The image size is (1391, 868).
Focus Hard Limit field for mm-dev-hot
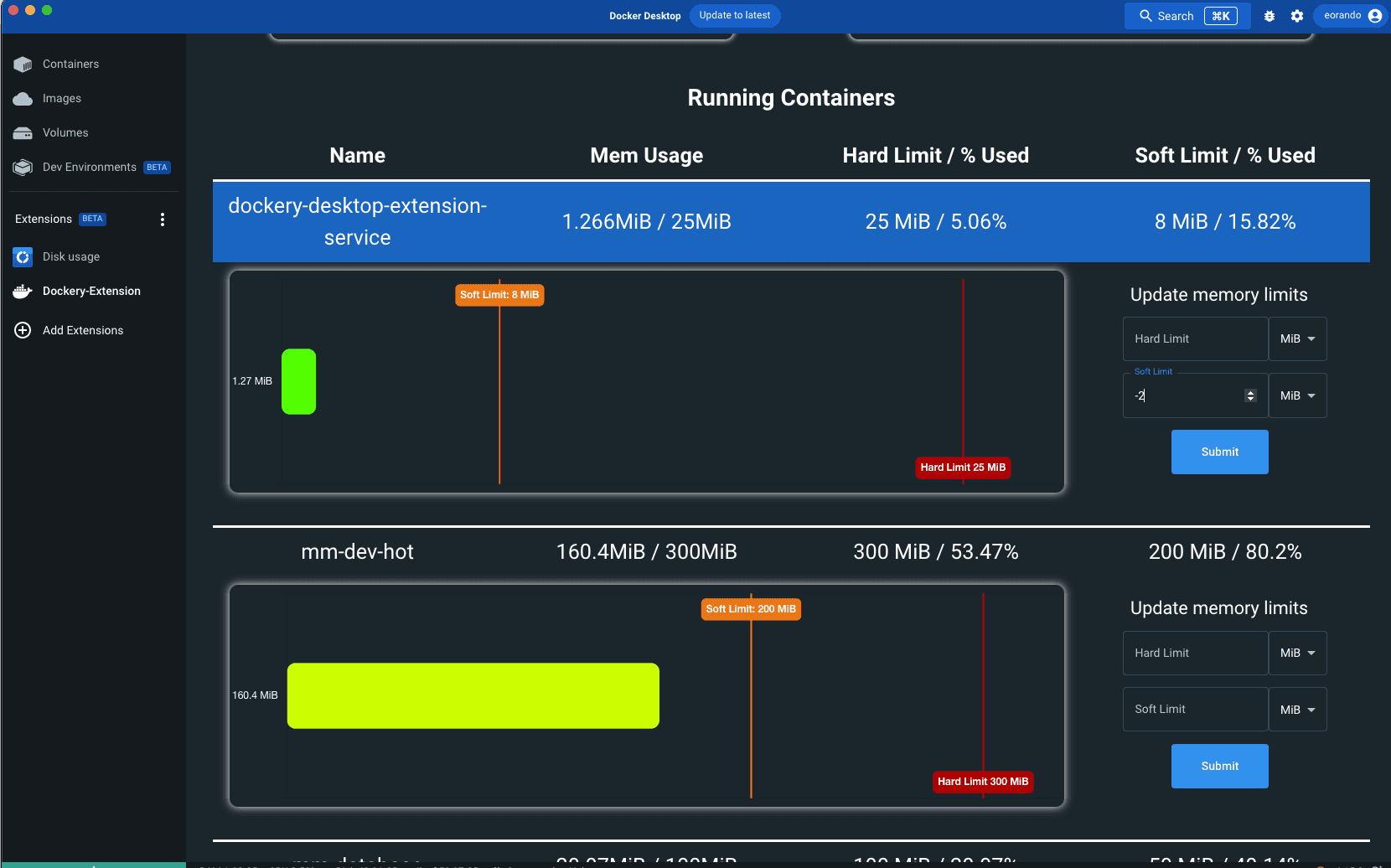(1196, 654)
